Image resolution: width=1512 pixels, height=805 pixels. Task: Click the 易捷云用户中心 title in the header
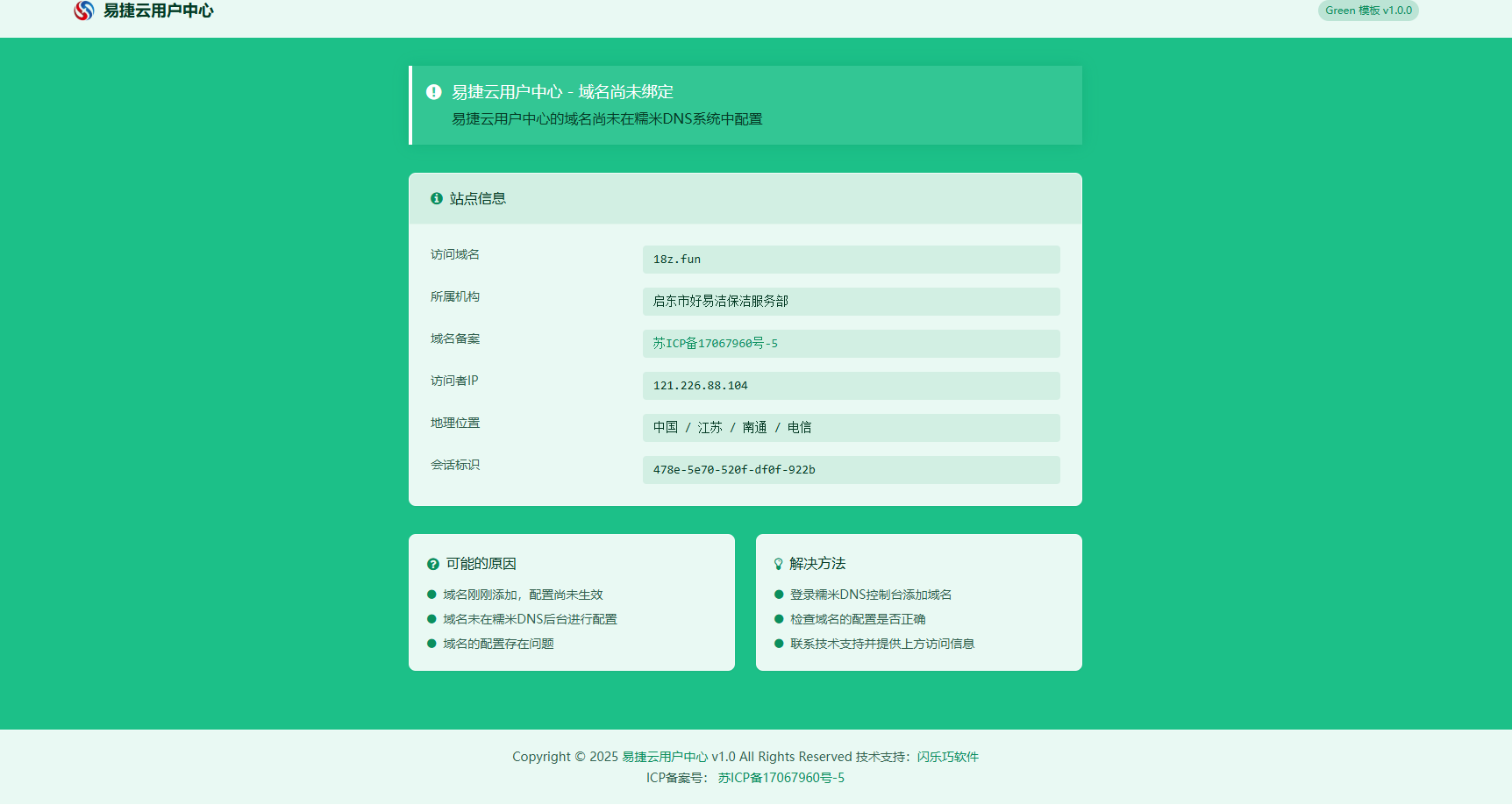[x=159, y=11]
